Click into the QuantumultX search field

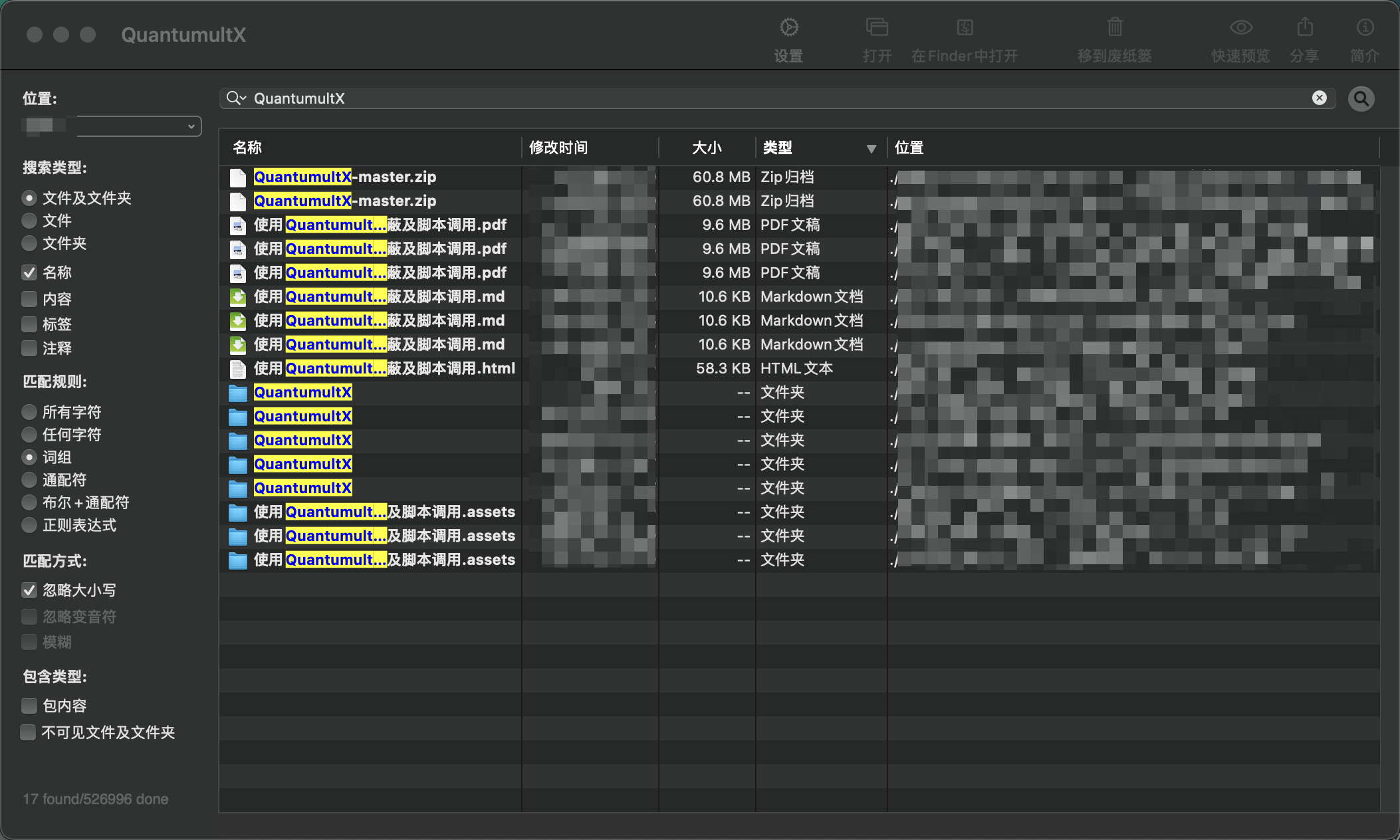click(x=778, y=98)
